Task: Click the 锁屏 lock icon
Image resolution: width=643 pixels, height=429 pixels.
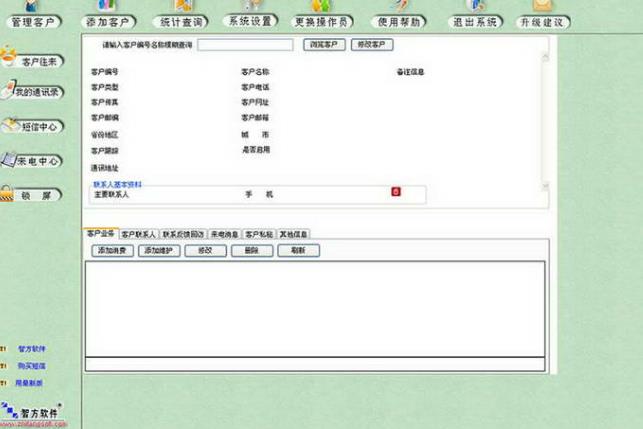Action: tap(31, 194)
